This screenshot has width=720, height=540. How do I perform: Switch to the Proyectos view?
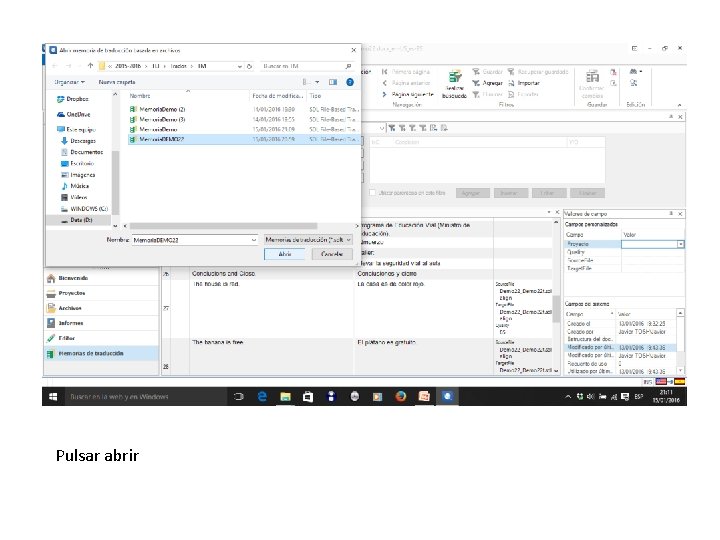tap(72, 293)
